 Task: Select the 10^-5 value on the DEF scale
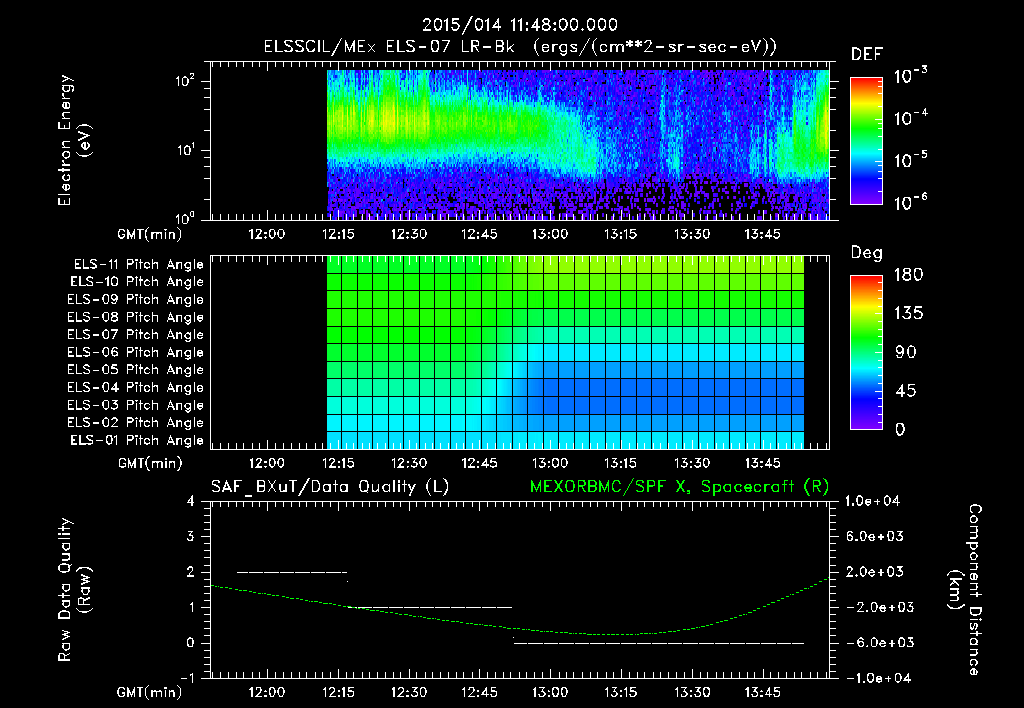pos(910,159)
